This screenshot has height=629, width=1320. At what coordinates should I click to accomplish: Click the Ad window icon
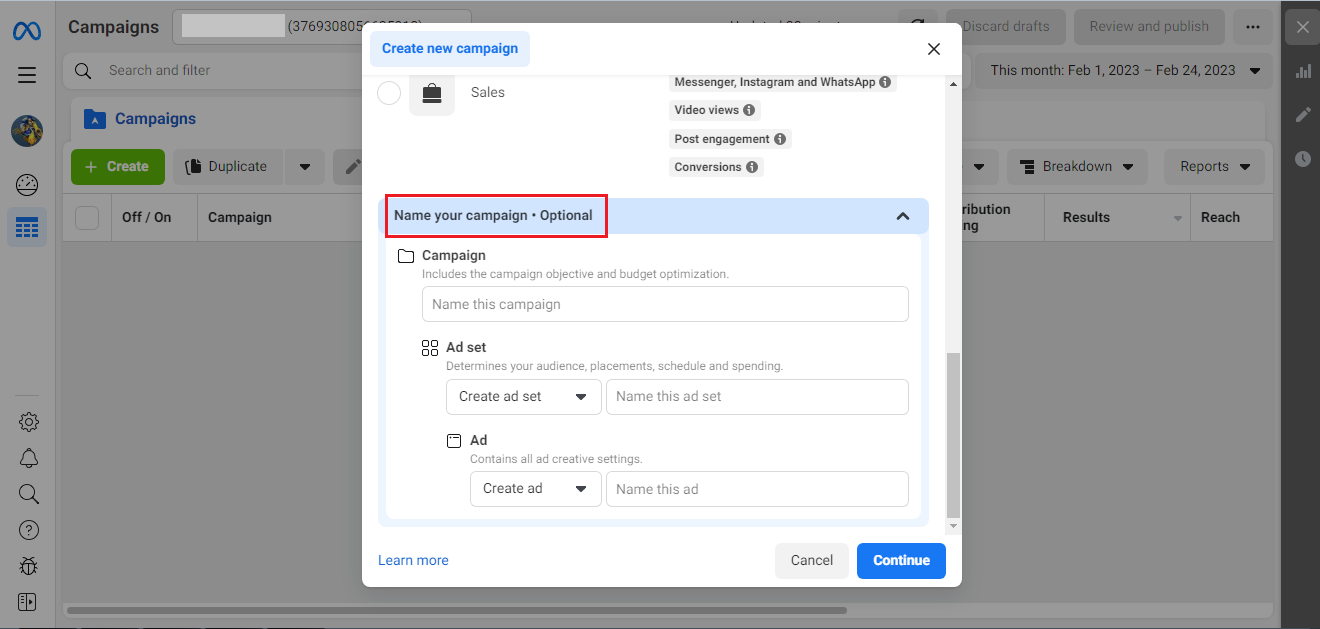[454, 440]
